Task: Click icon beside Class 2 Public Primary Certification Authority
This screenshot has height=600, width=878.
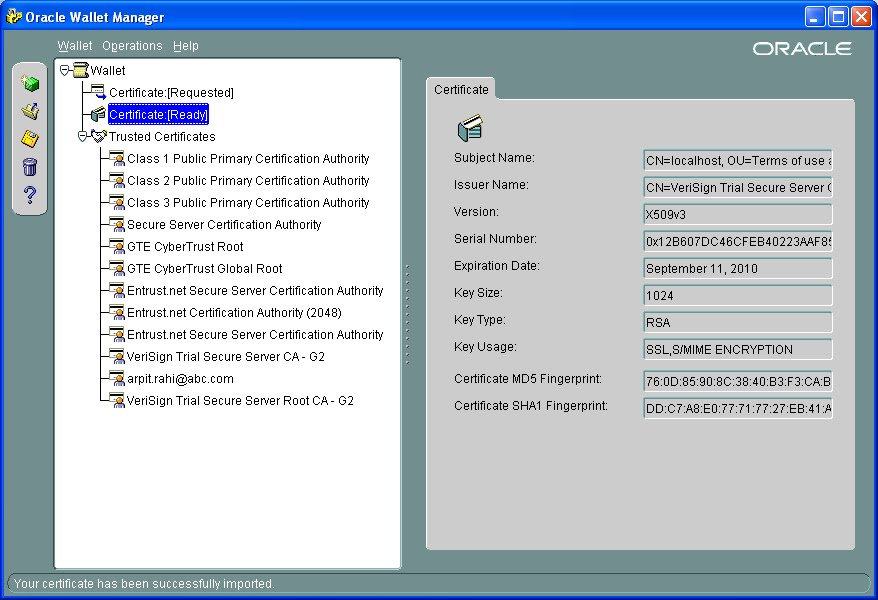Action: point(117,180)
